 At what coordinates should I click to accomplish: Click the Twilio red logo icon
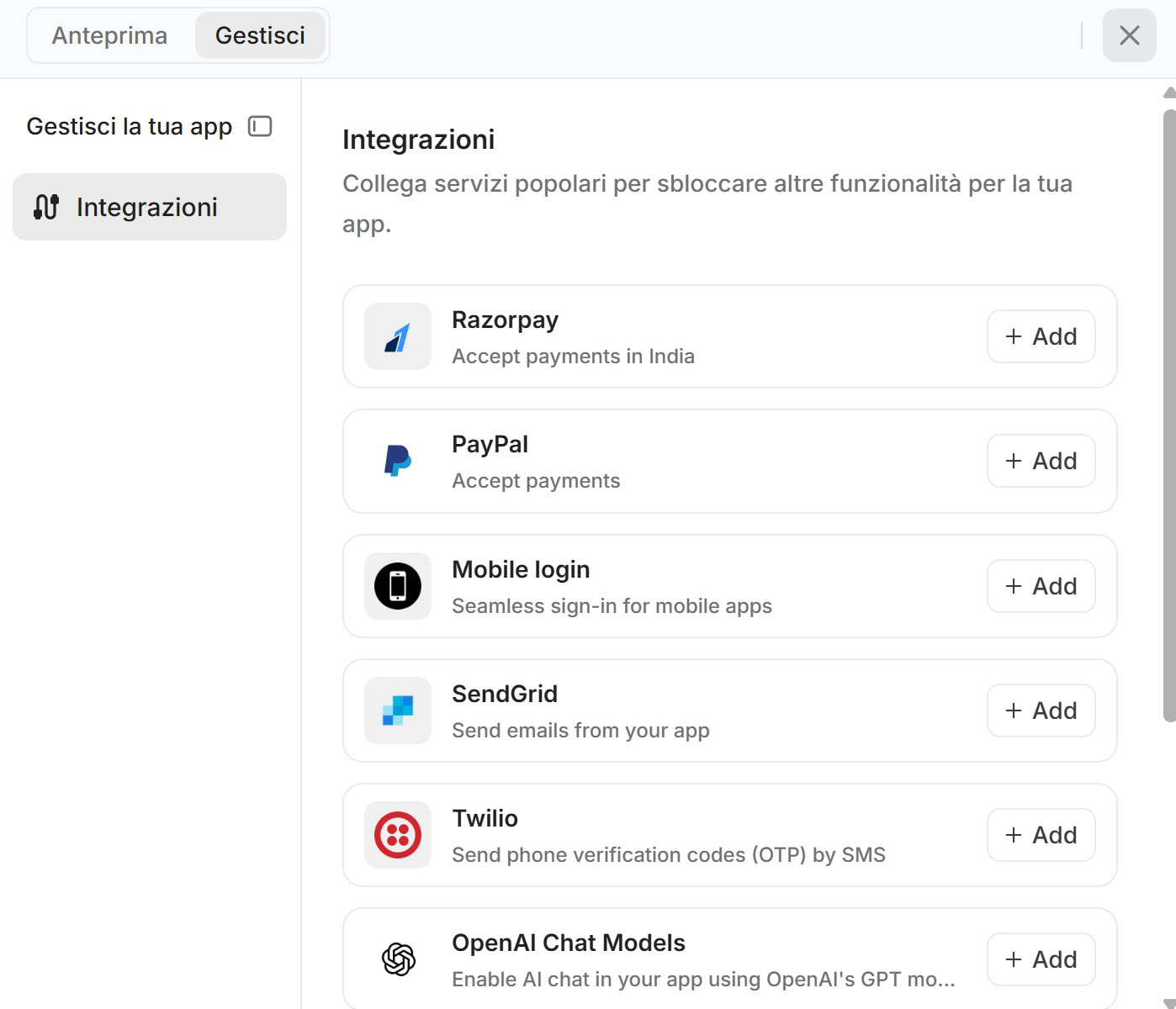point(397,835)
